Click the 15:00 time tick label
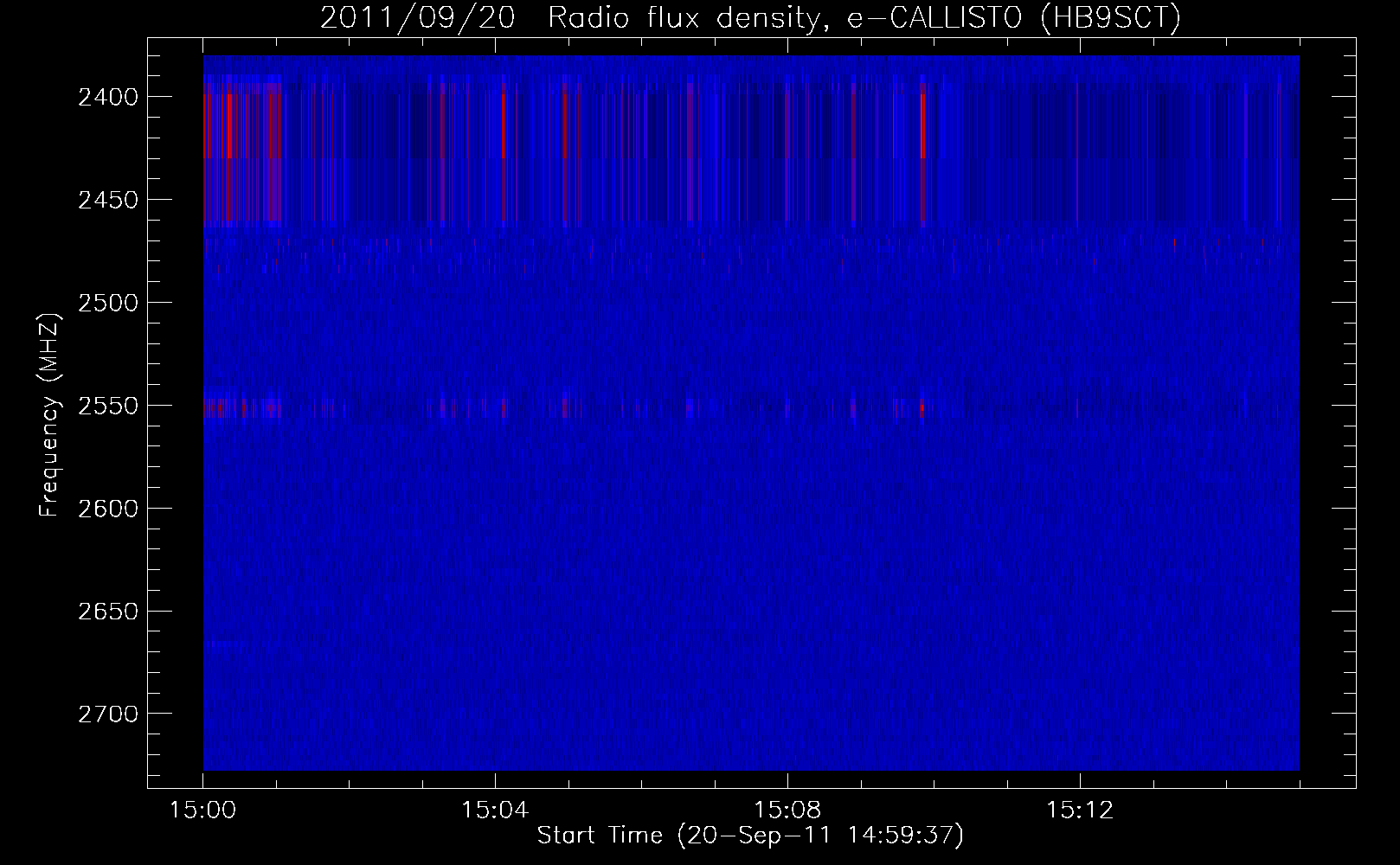1400x865 pixels. click(203, 811)
